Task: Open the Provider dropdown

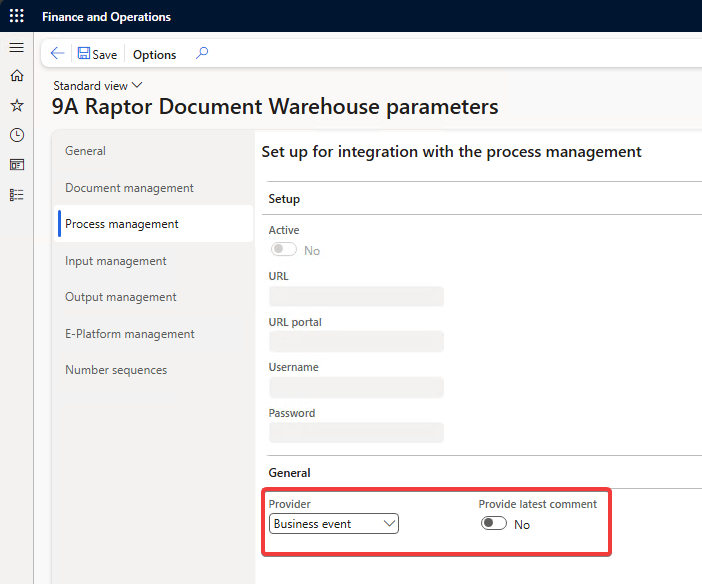Action: (x=334, y=524)
